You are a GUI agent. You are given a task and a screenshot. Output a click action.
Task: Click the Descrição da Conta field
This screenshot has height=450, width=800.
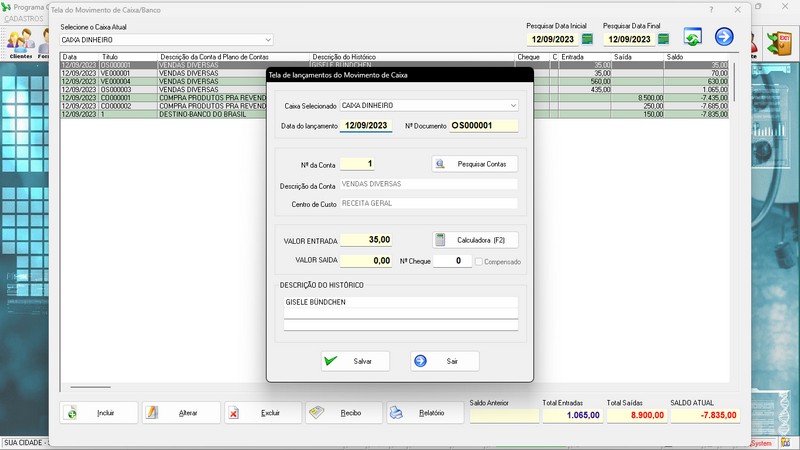click(x=429, y=184)
